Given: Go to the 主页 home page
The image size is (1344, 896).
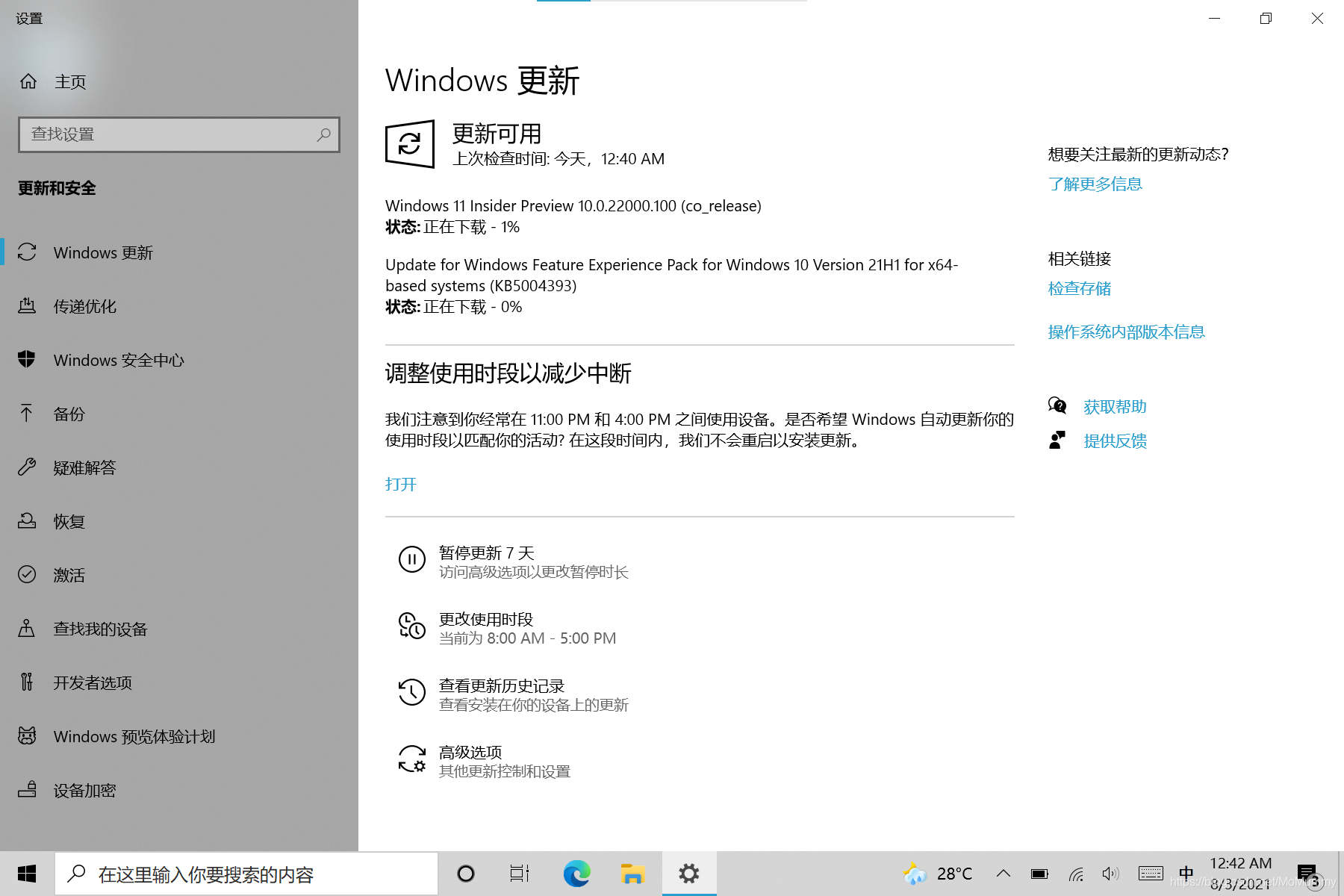Looking at the screenshot, I should (52, 81).
